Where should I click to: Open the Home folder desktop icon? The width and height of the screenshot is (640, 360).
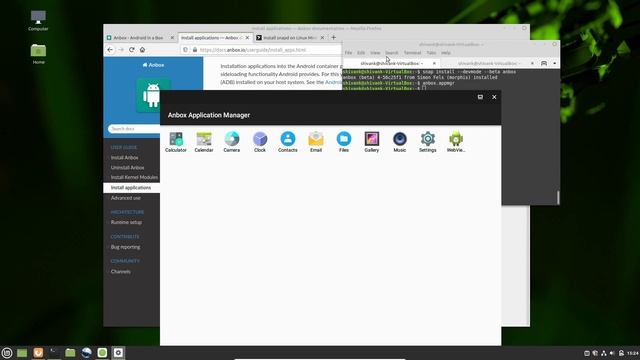38,54
